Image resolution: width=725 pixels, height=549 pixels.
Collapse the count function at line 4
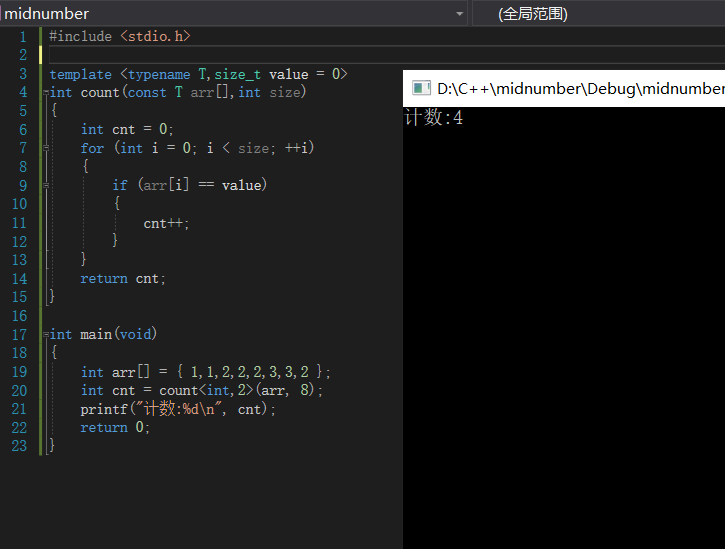point(46,93)
